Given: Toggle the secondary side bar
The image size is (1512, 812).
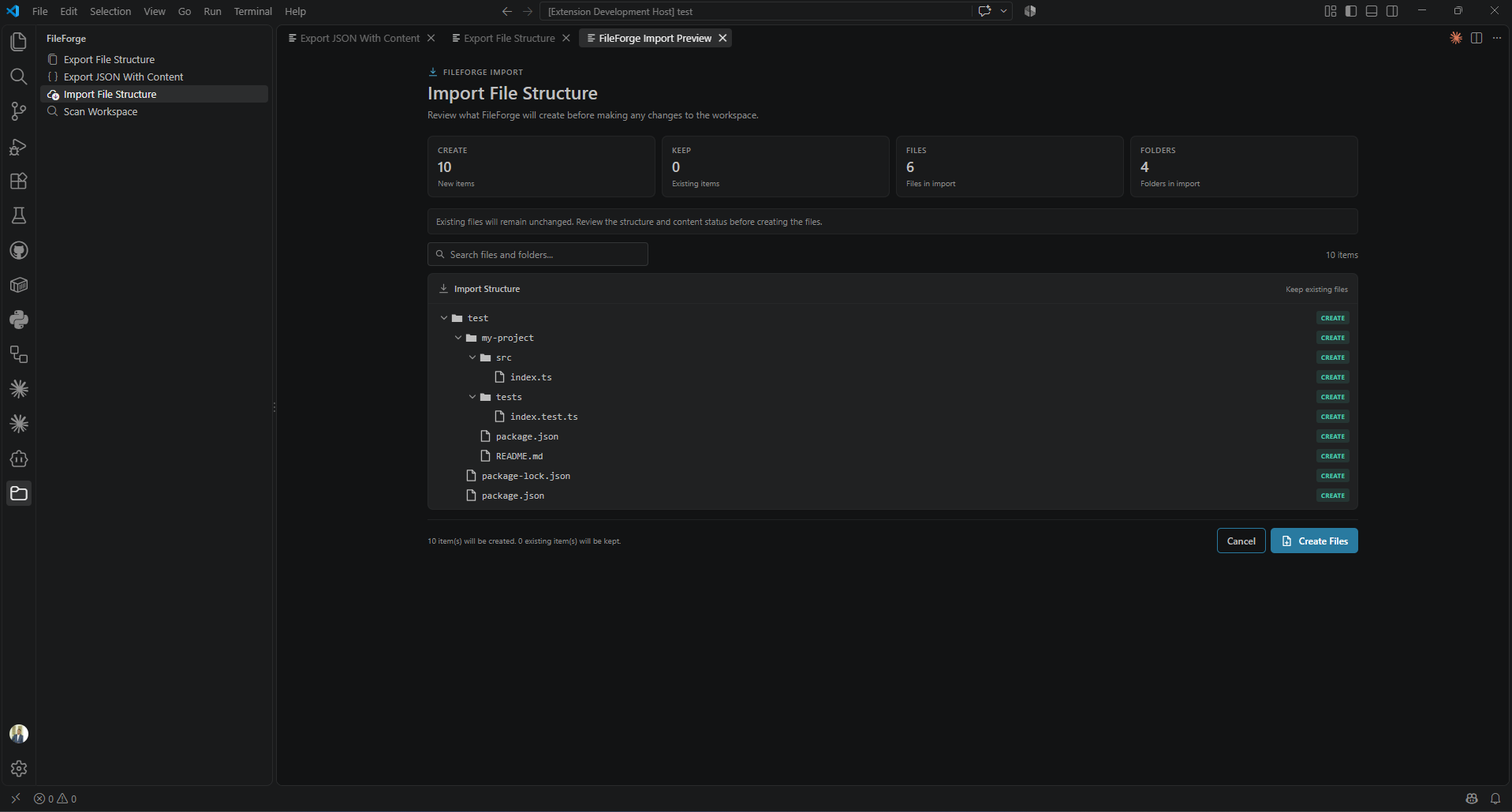Looking at the screenshot, I should 1392,11.
